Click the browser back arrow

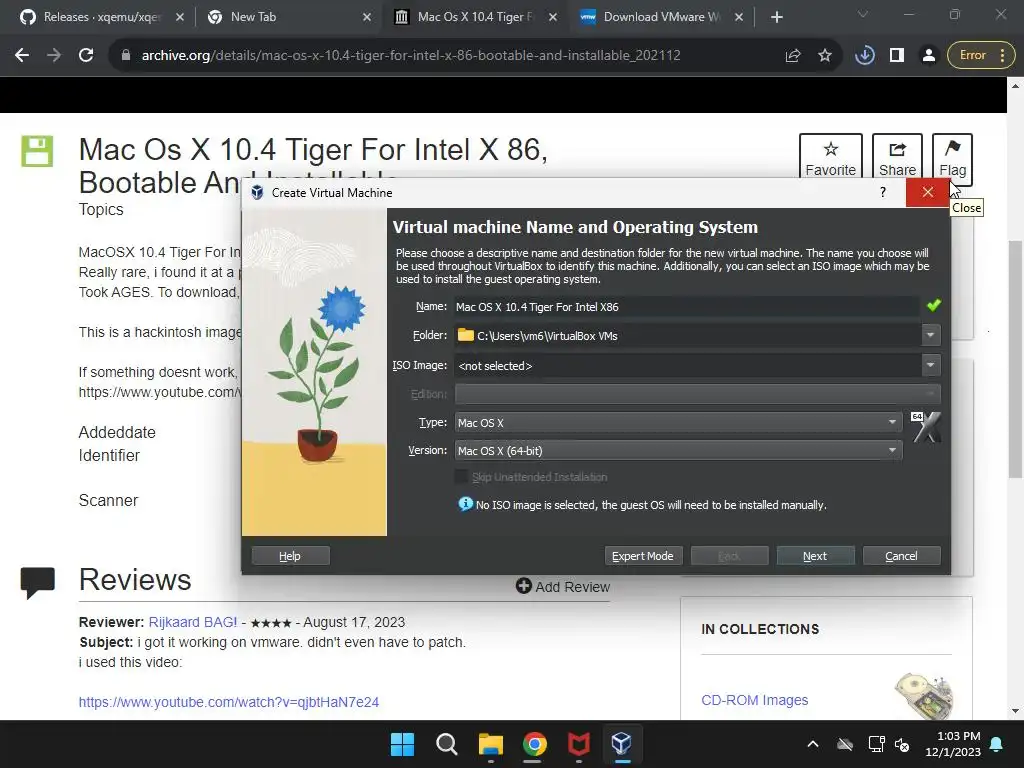pyautogui.click(x=22, y=56)
